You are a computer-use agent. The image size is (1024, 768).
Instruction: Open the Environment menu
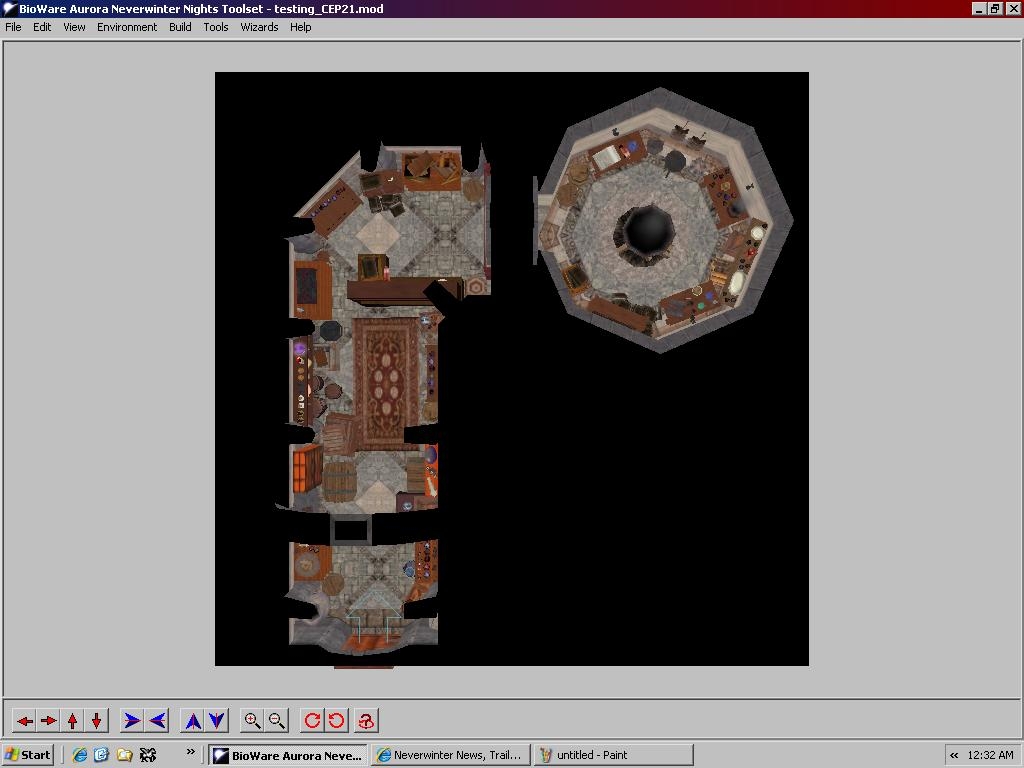tap(127, 27)
